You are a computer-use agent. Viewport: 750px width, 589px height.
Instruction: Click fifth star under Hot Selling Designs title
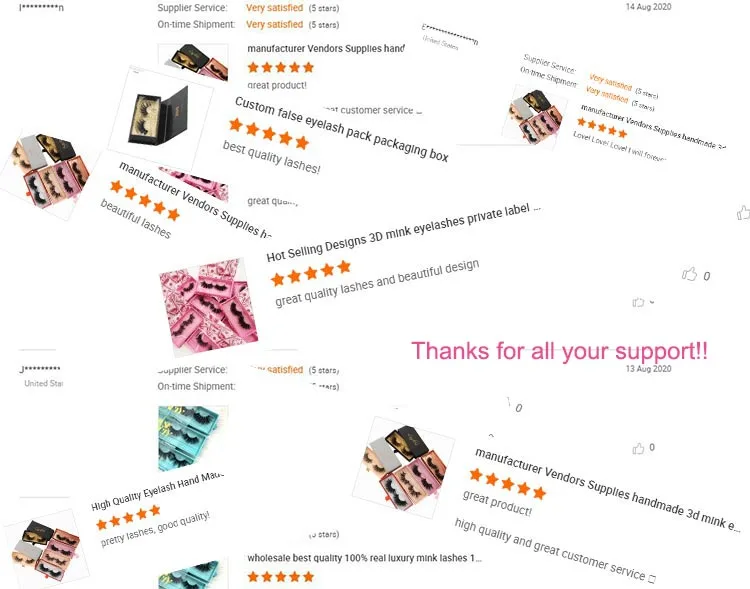click(344, 267)
